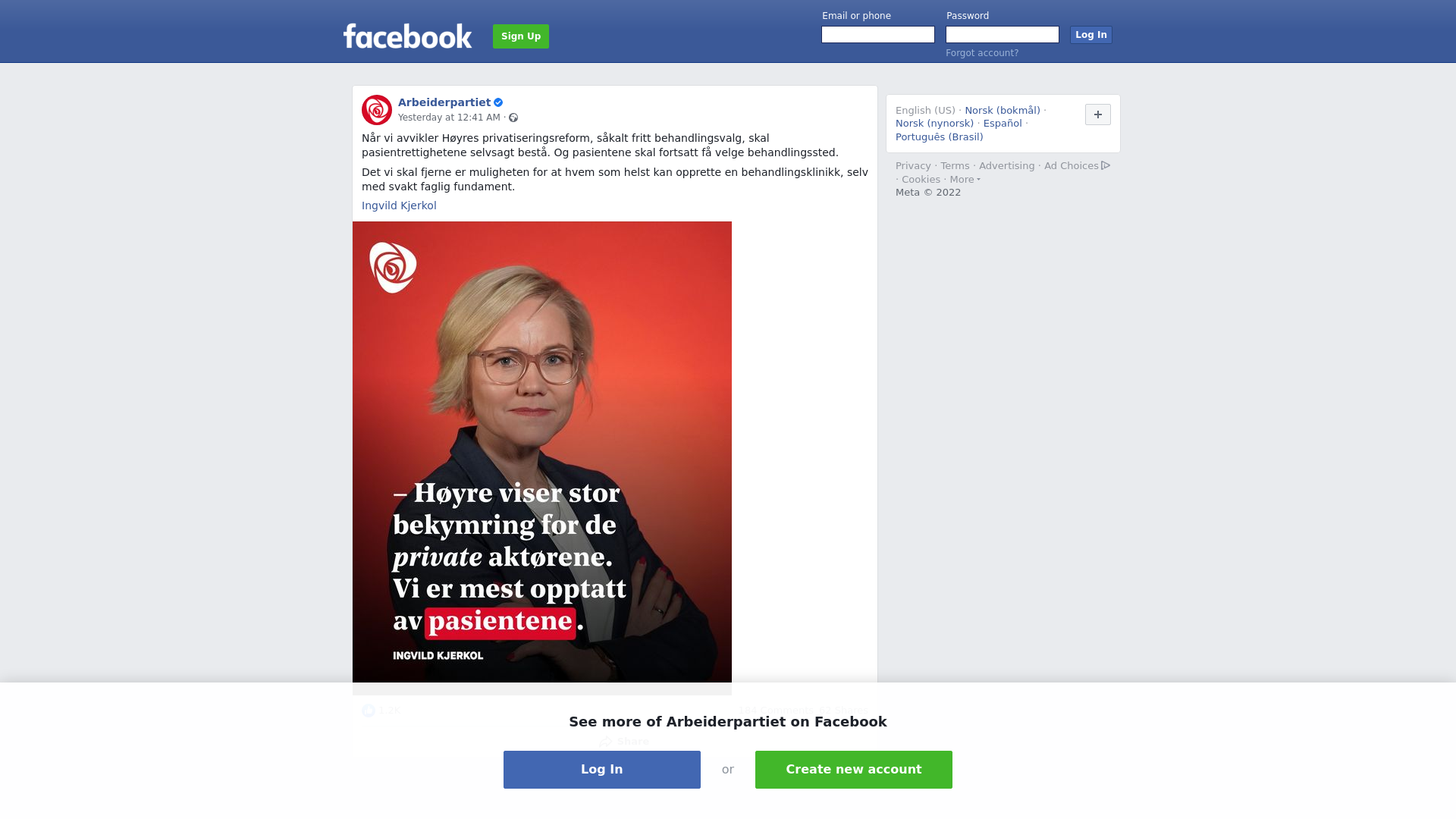Focus the Email or phone field

point(878,35)
